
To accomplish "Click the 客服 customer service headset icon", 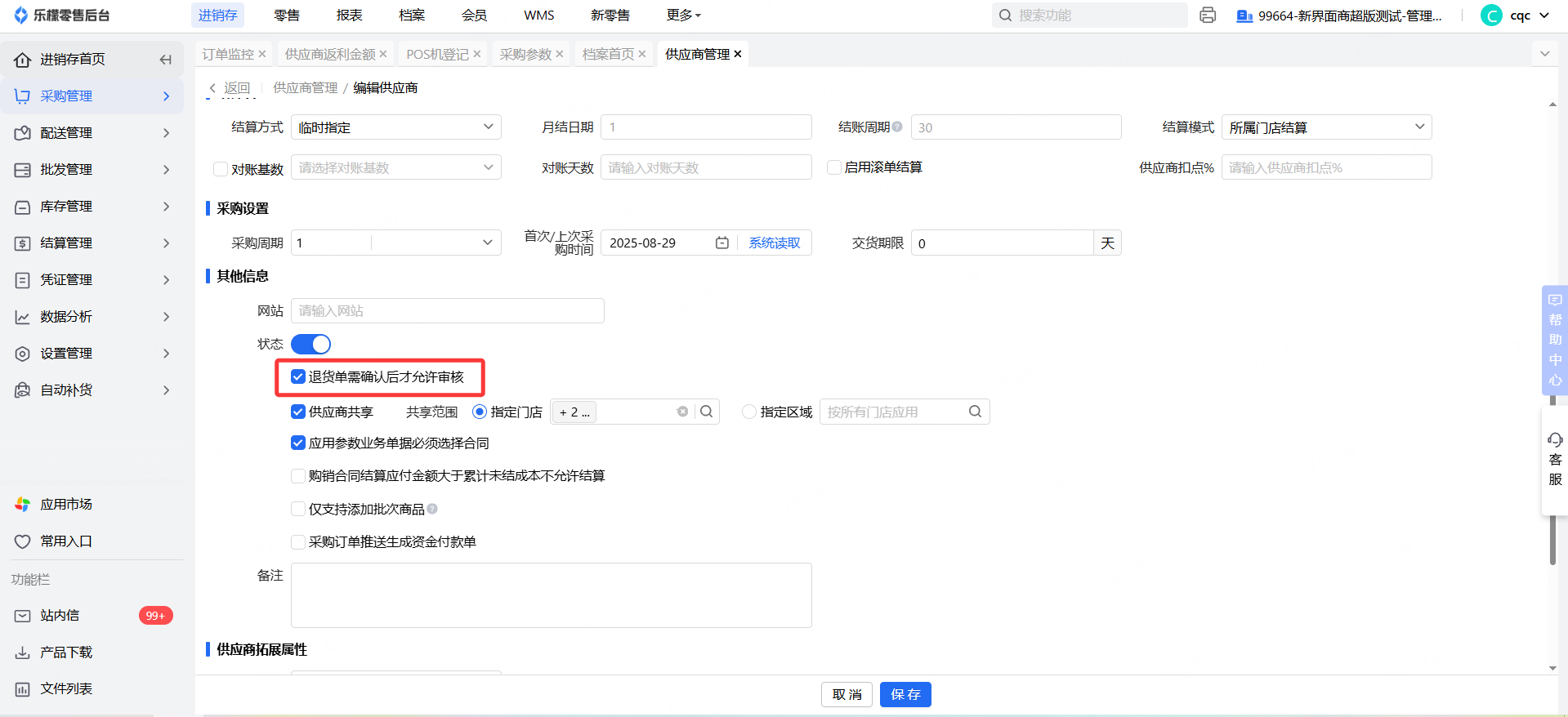I will [x=1555, y=441].
